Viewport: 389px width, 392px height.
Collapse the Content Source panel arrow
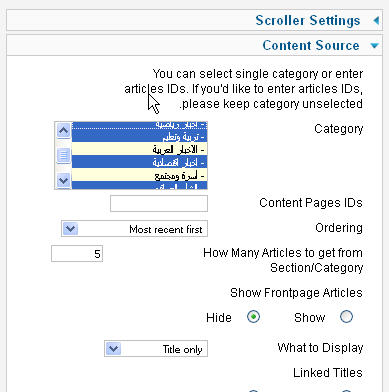pos(375,46)
